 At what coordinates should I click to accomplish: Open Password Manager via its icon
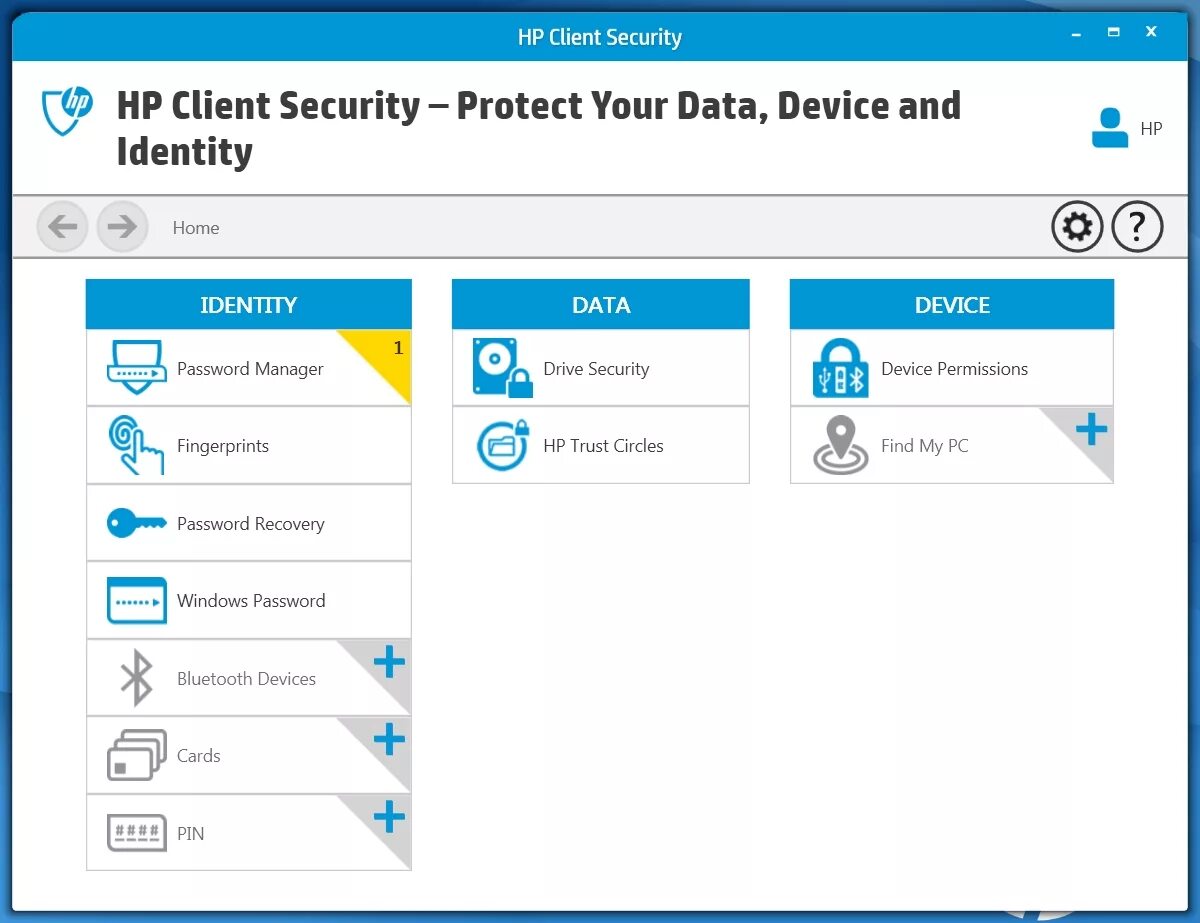click(136, 368)
